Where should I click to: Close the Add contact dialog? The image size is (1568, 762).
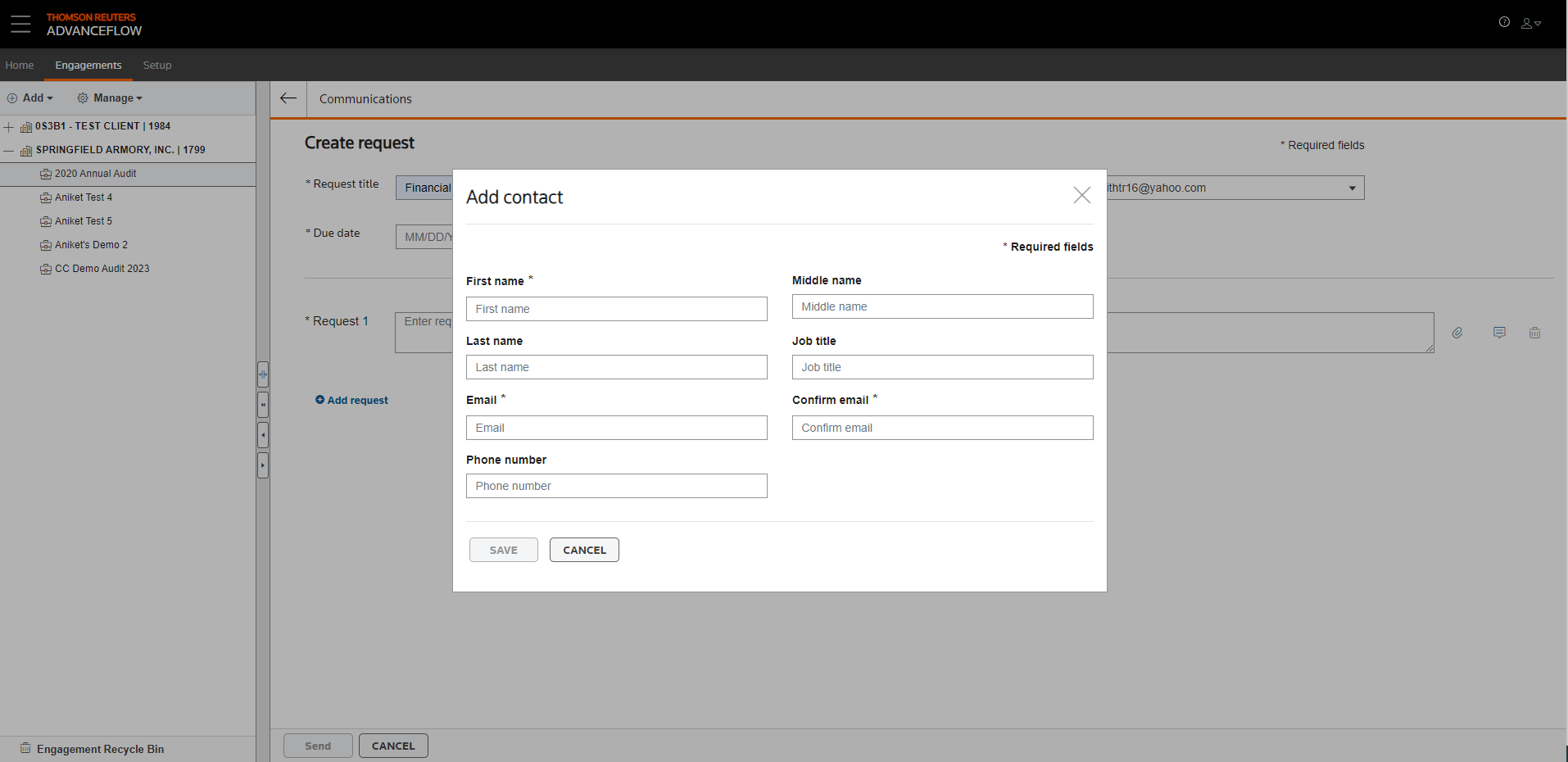click(x=1081, y=195)
